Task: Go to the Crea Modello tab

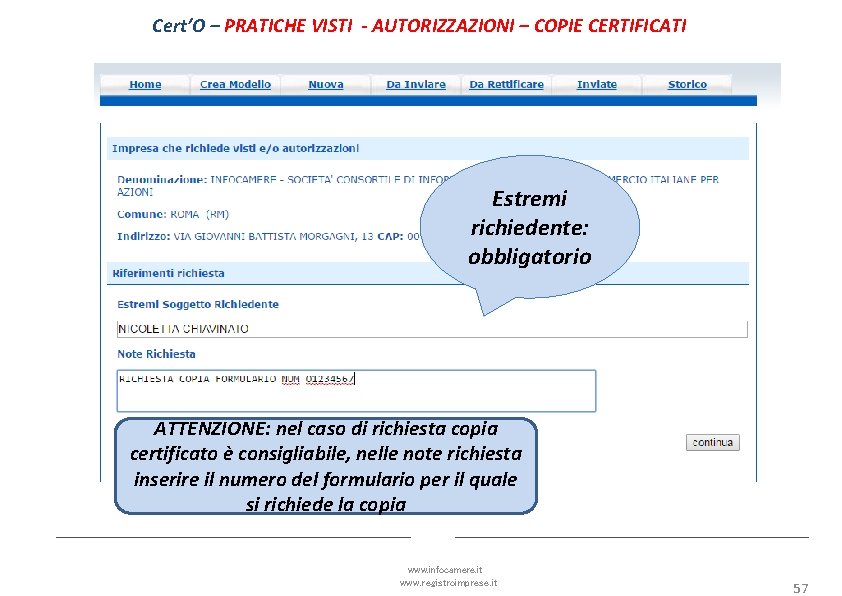Action: 235,84
